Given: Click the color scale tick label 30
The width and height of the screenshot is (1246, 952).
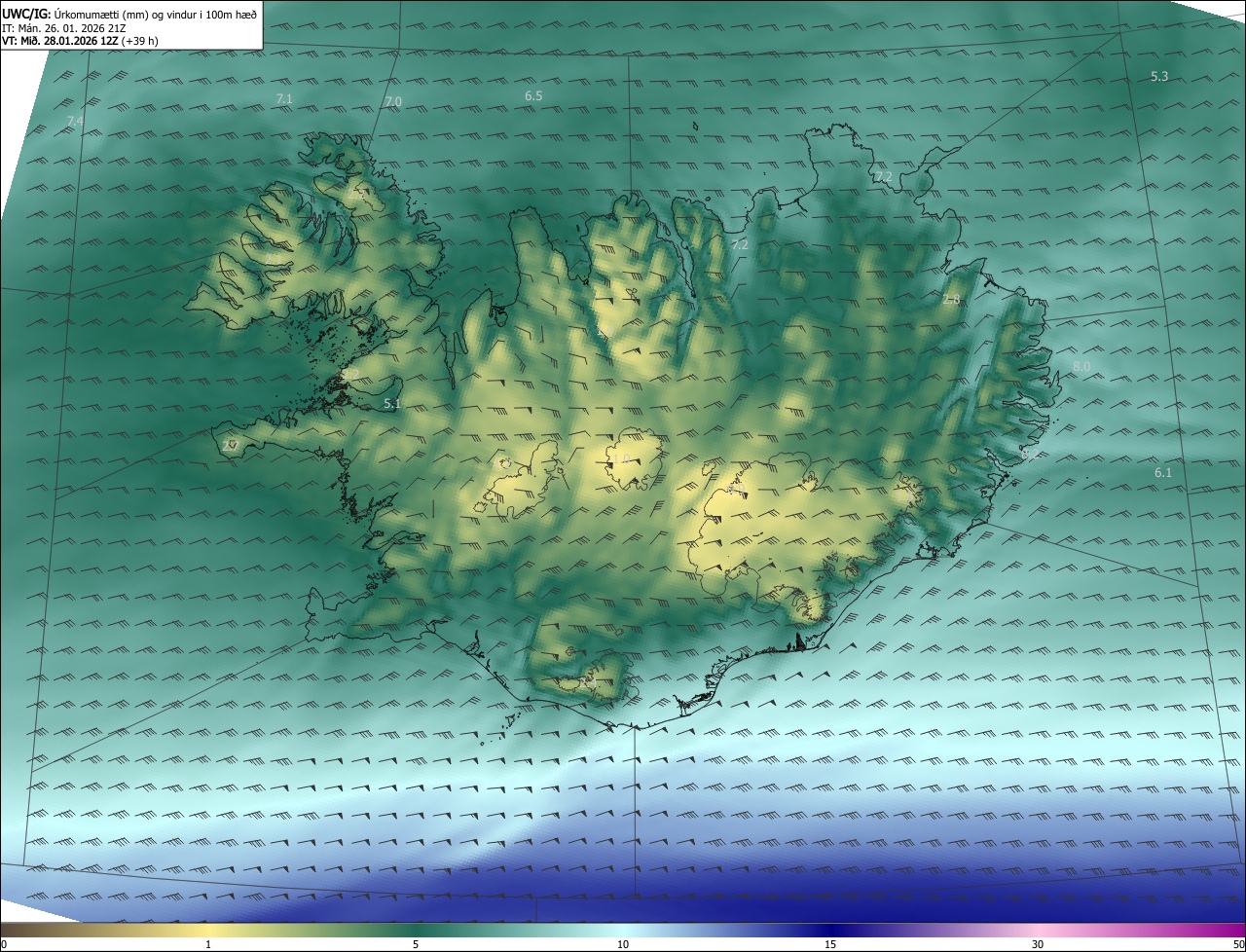Looking at the screenshot, I should click(1038, 944).
